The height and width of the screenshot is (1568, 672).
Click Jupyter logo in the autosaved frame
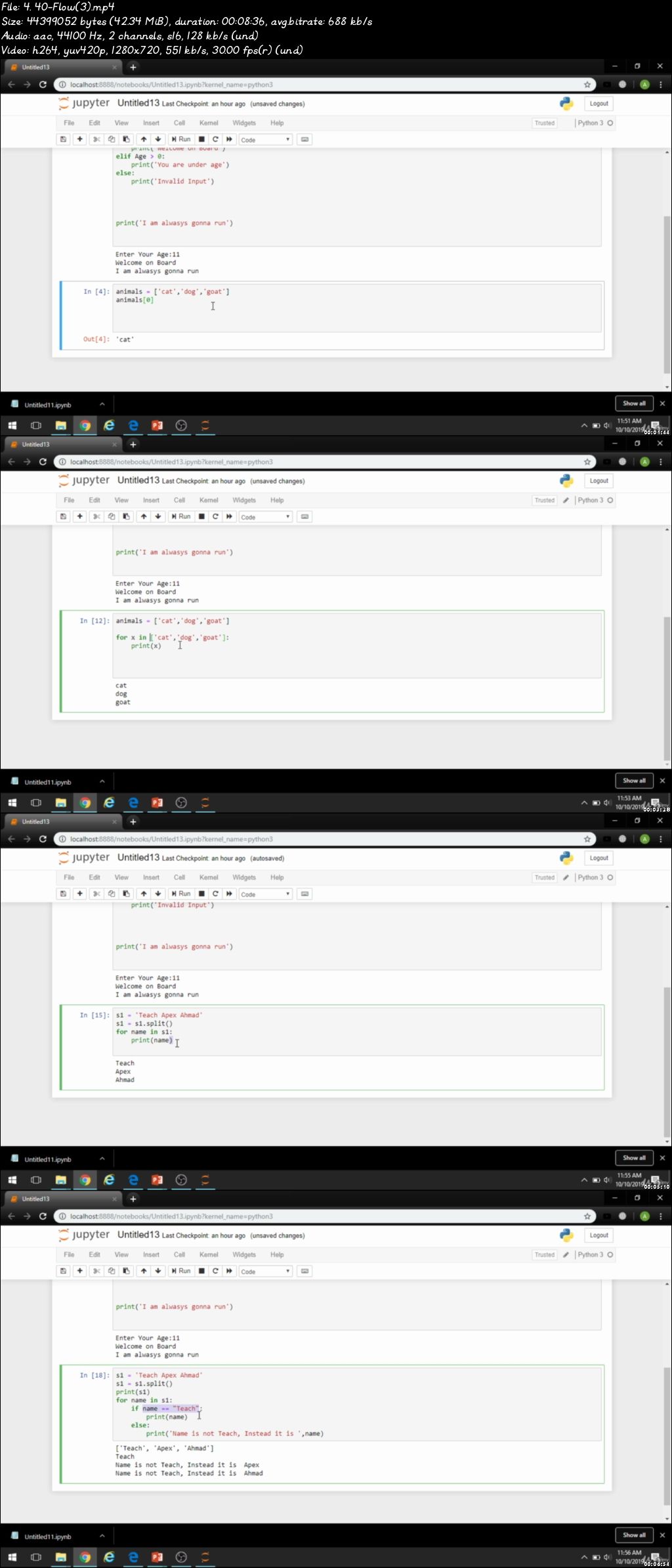(x=84, y=857)
